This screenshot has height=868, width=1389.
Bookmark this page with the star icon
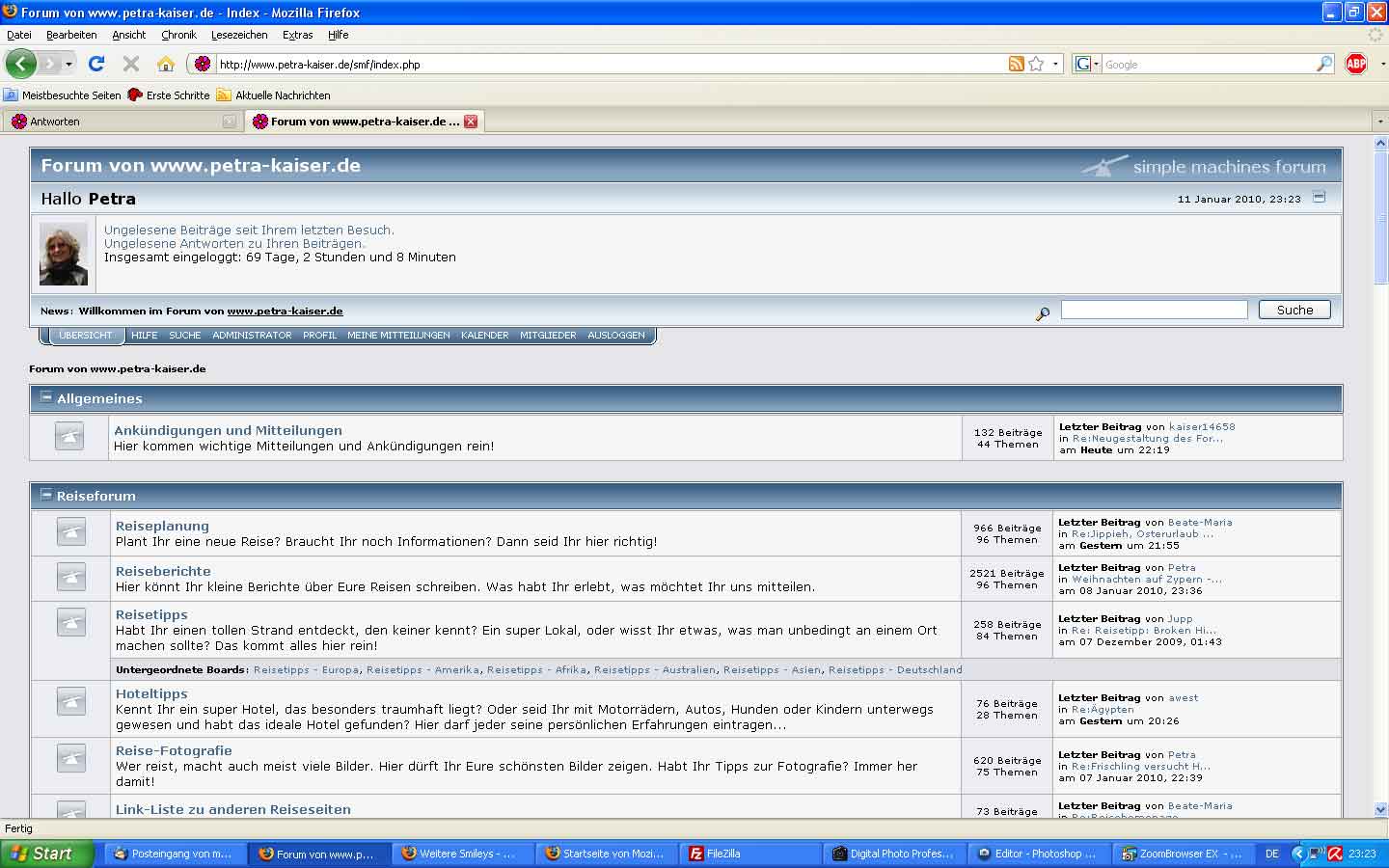click(x=1037, y=64)
